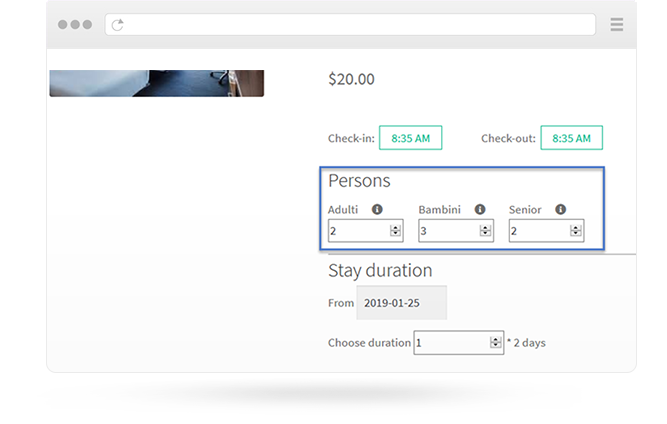Increase the Senior count with up arrow
The width and height of the screenshot is (667, 424).
[x=576, y=228]
